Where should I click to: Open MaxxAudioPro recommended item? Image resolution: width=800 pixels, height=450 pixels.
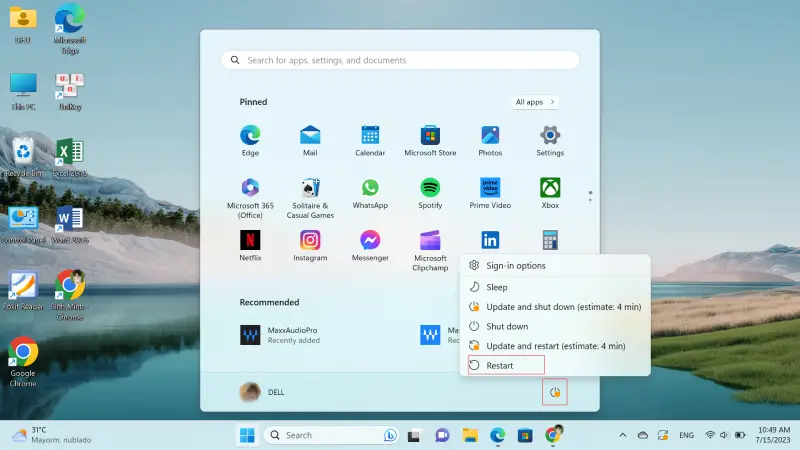(x=281, y=335)
